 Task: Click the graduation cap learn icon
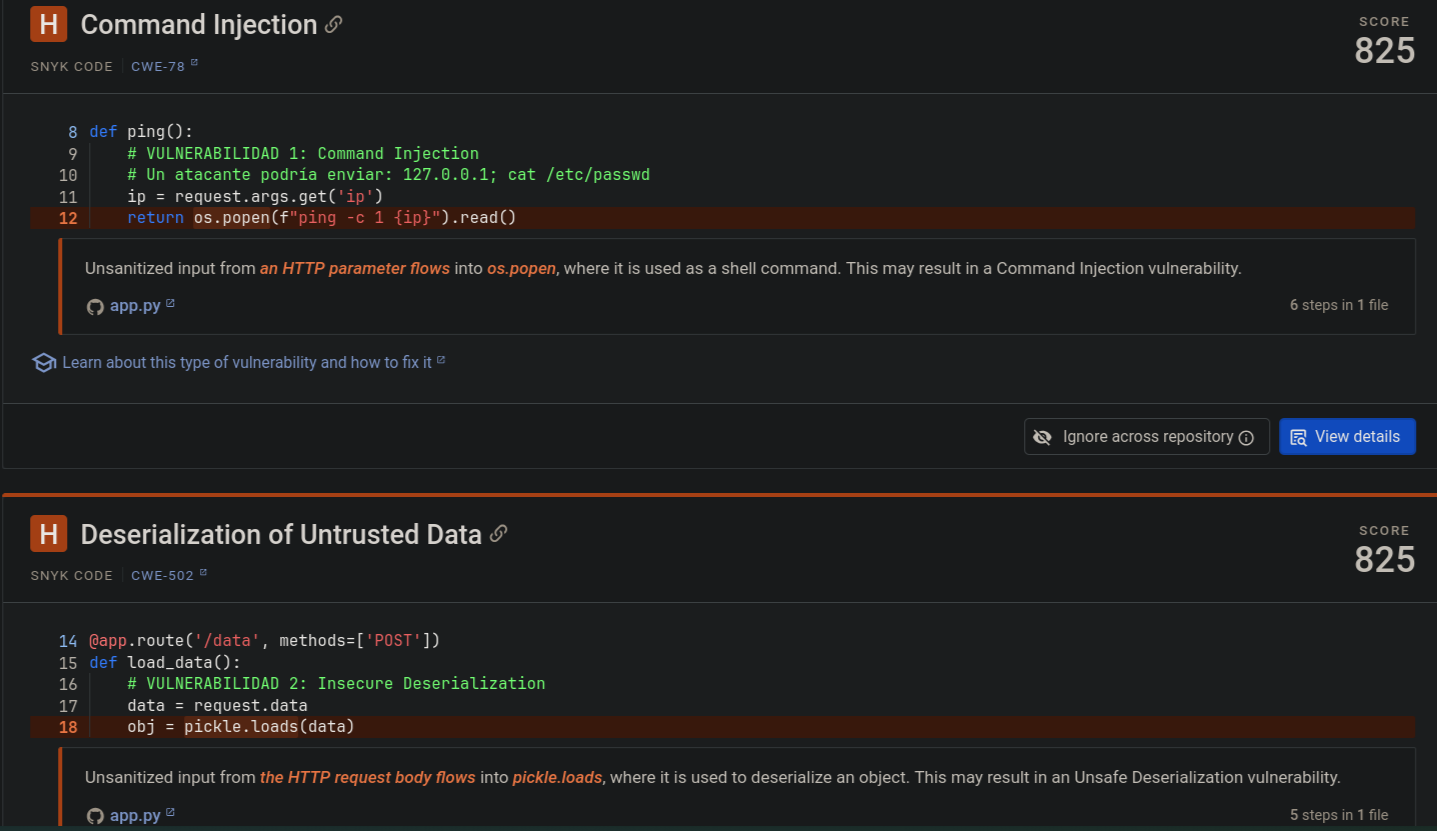tap(43, 362)
